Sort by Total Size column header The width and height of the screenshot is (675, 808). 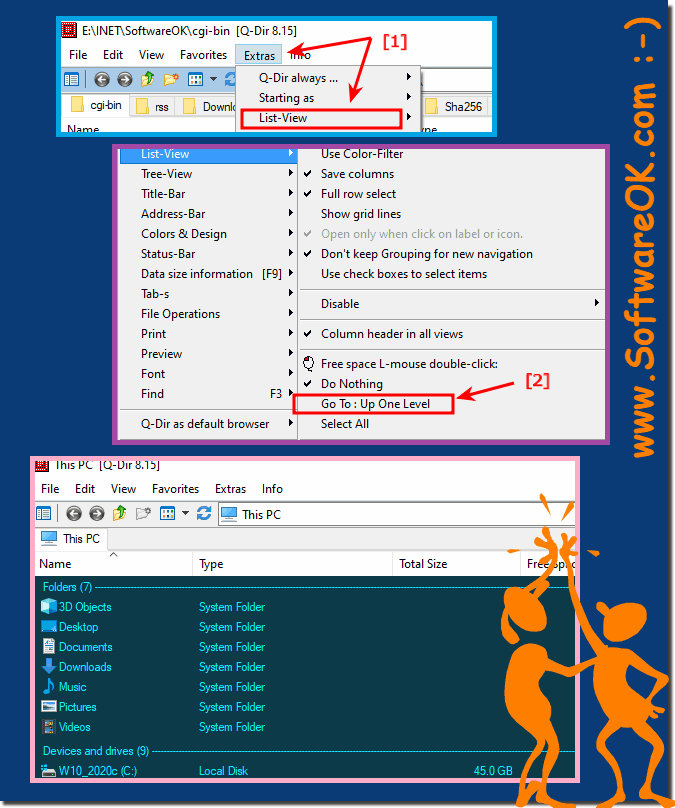457,564
